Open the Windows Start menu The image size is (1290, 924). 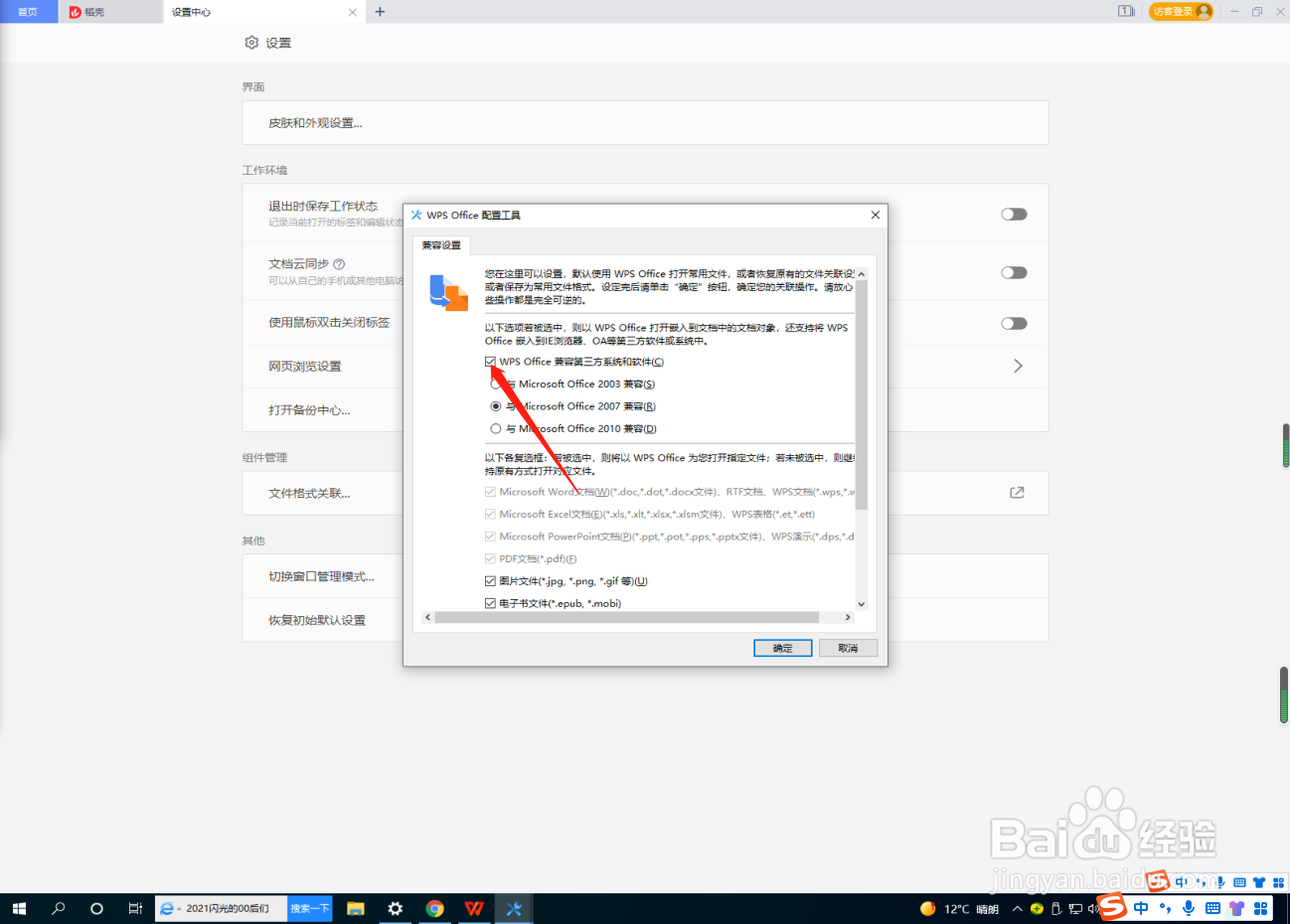(19, 908)
